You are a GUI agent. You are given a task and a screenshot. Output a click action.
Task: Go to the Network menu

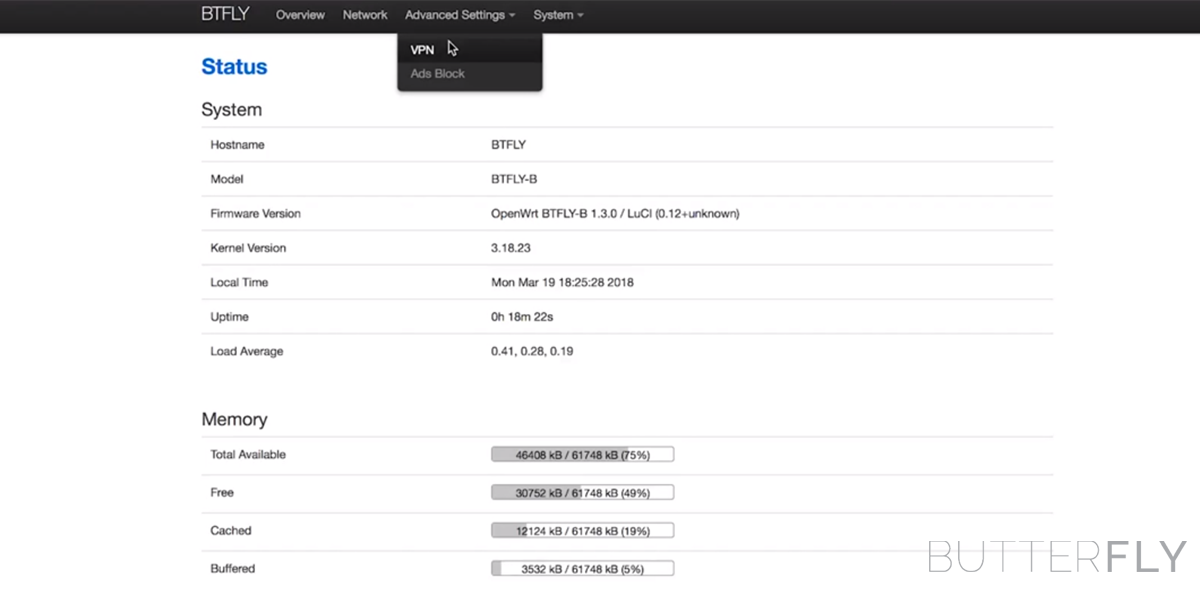(x=365, y=15)
